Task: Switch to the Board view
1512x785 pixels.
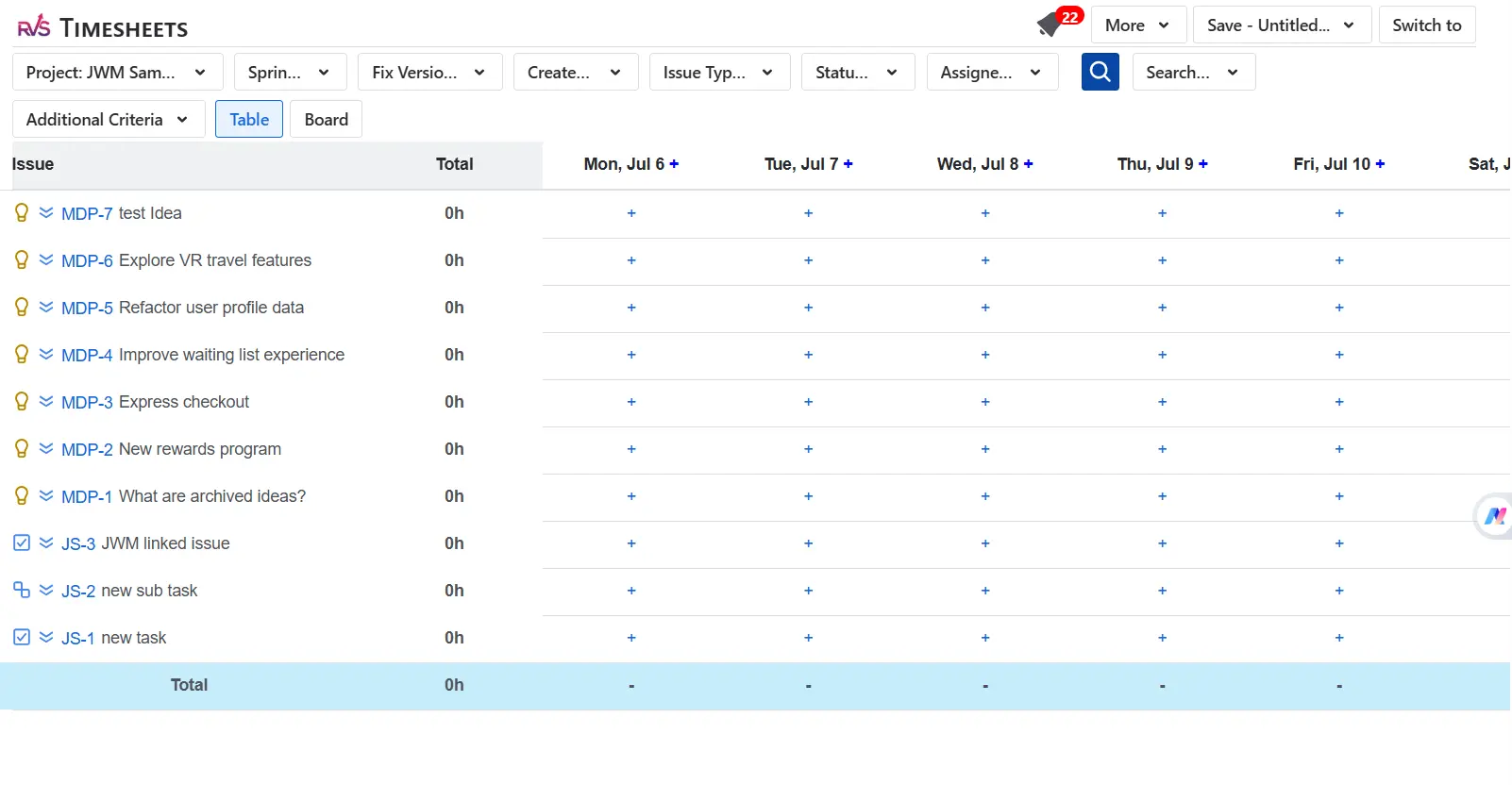Action: (x=327, y=119)
